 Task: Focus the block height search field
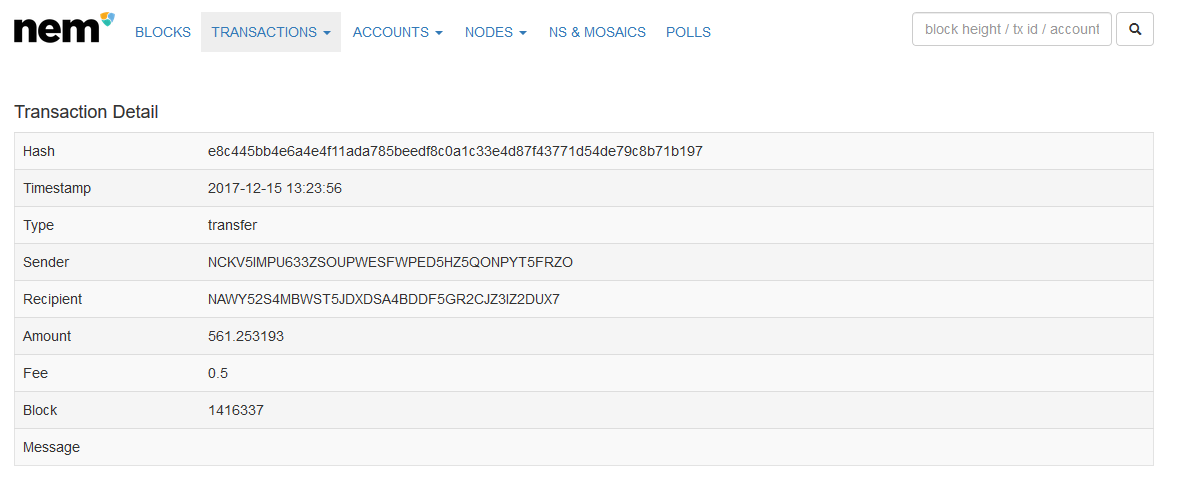[1012, 29]
